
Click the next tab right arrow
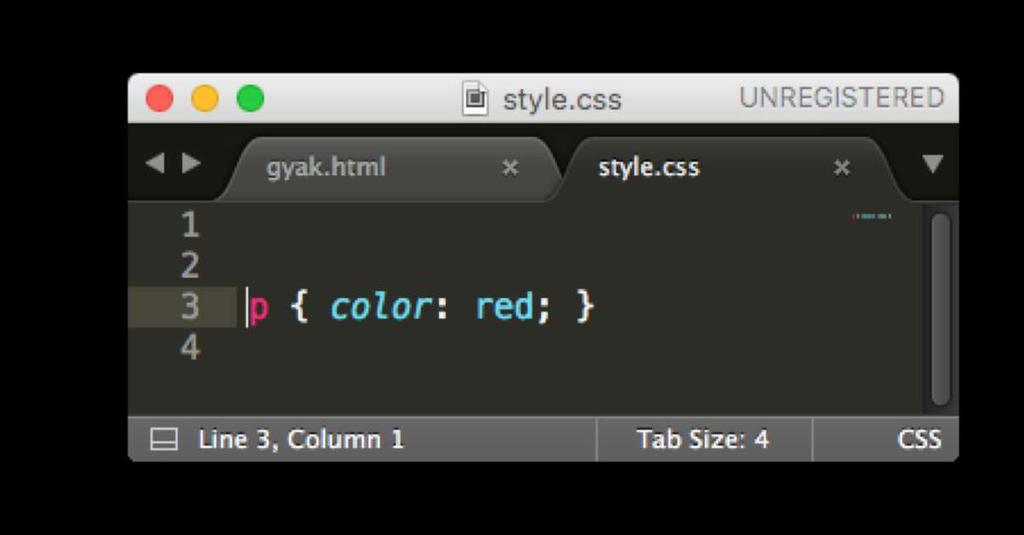(191, 163)
